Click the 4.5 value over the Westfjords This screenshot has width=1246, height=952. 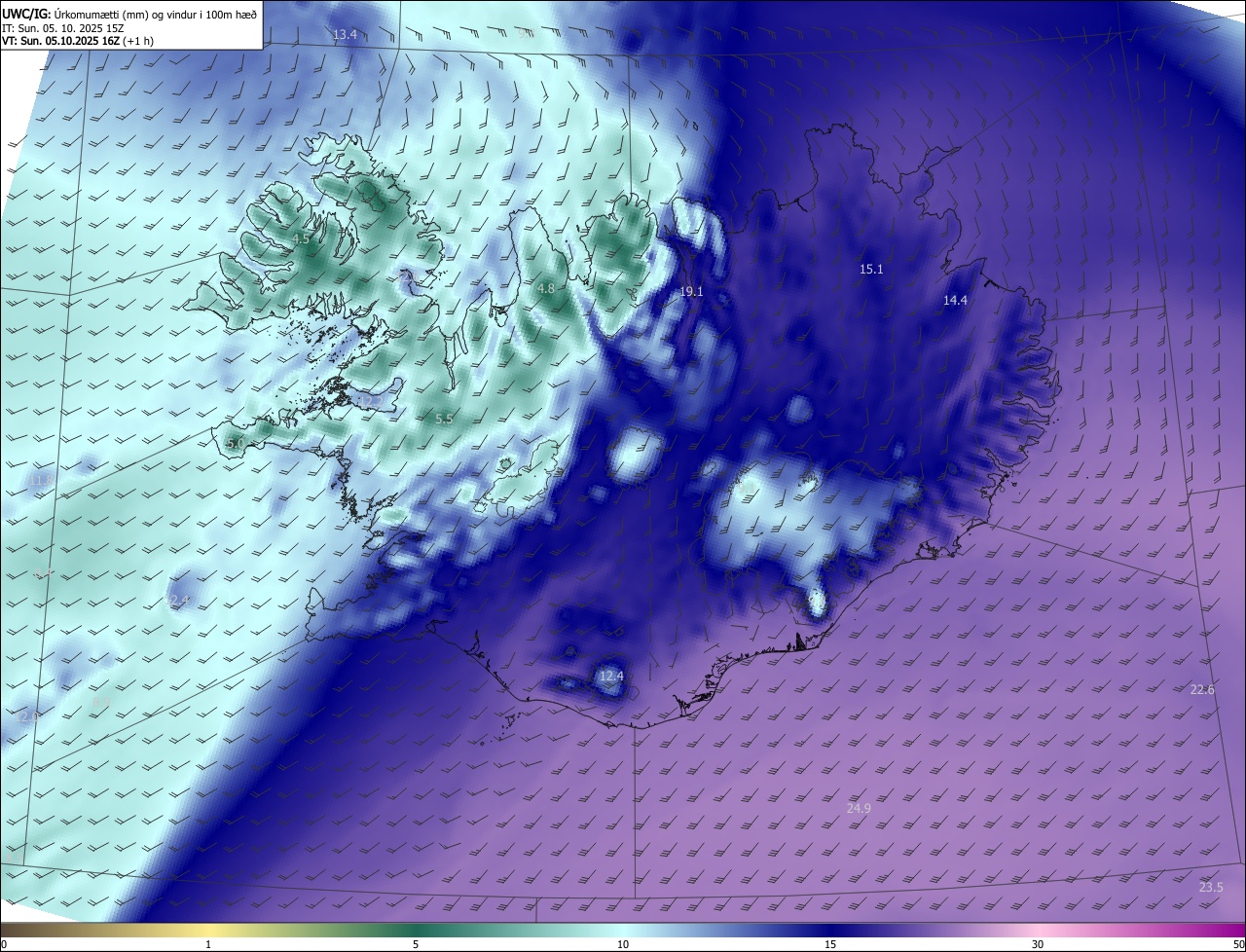click(301, 239)
